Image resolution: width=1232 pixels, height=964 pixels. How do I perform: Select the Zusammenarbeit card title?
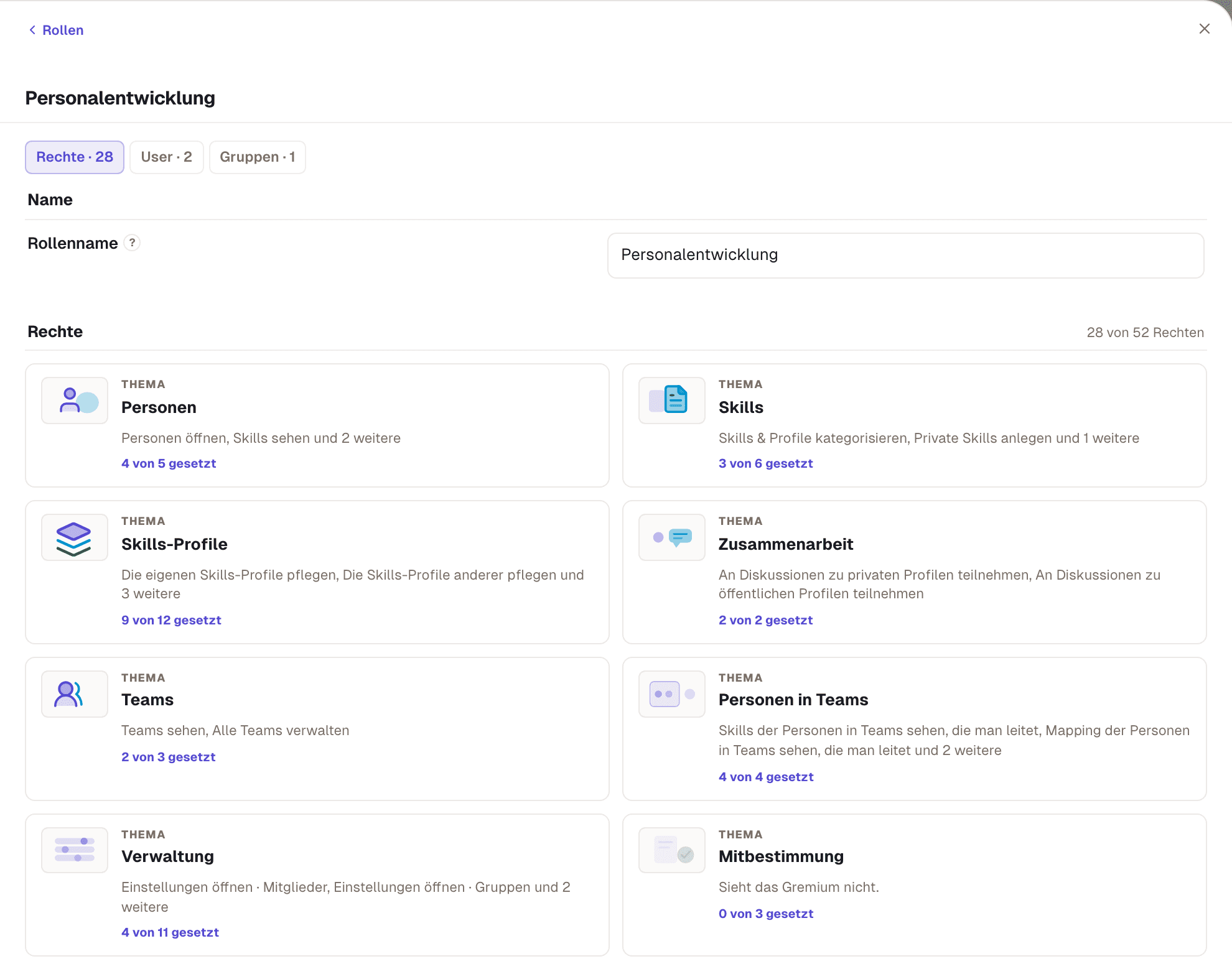pyautogui.click(x=786, y=544)
